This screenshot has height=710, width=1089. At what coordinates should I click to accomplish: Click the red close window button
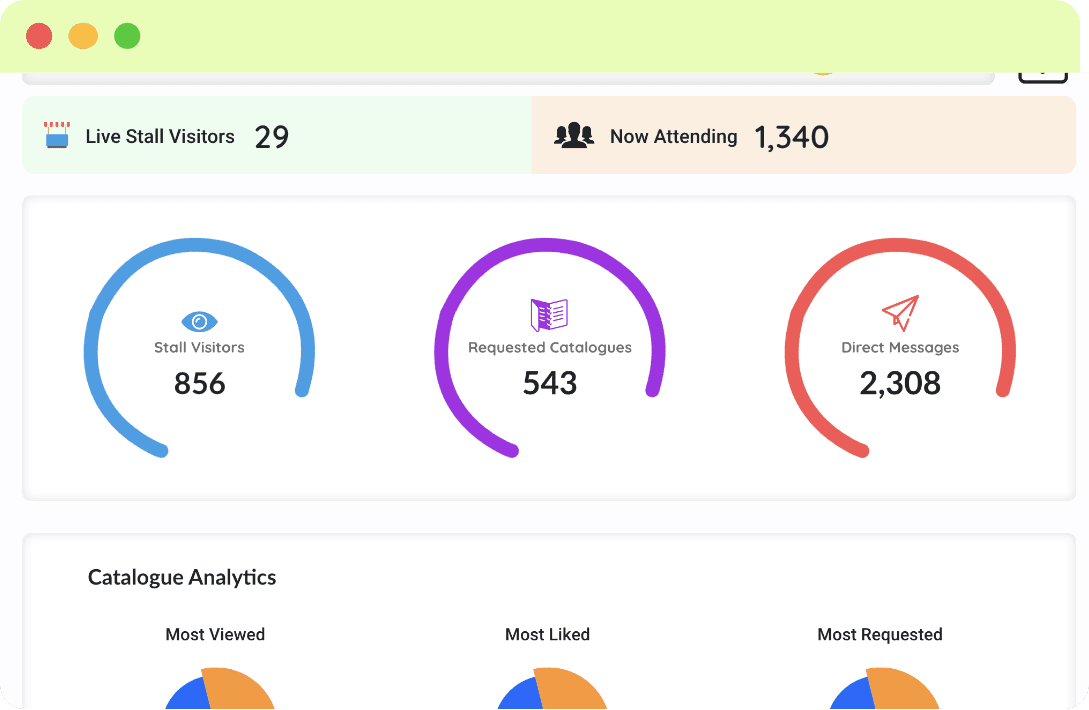coord(39,35)
